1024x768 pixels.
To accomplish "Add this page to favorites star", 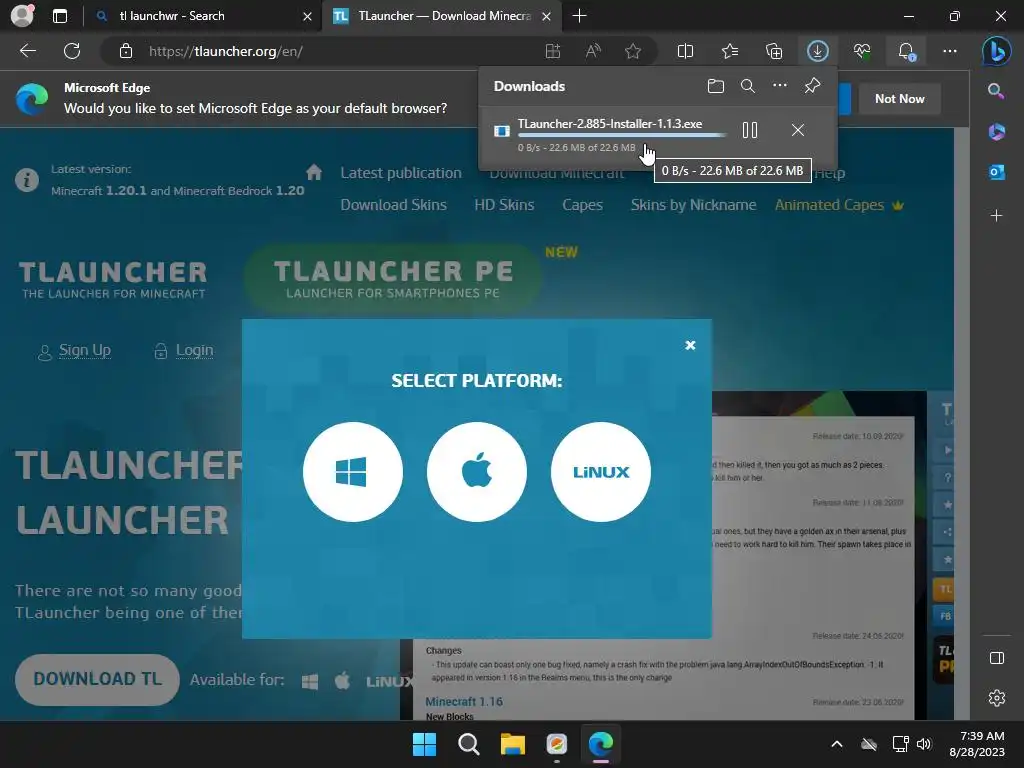I will 633,51.
